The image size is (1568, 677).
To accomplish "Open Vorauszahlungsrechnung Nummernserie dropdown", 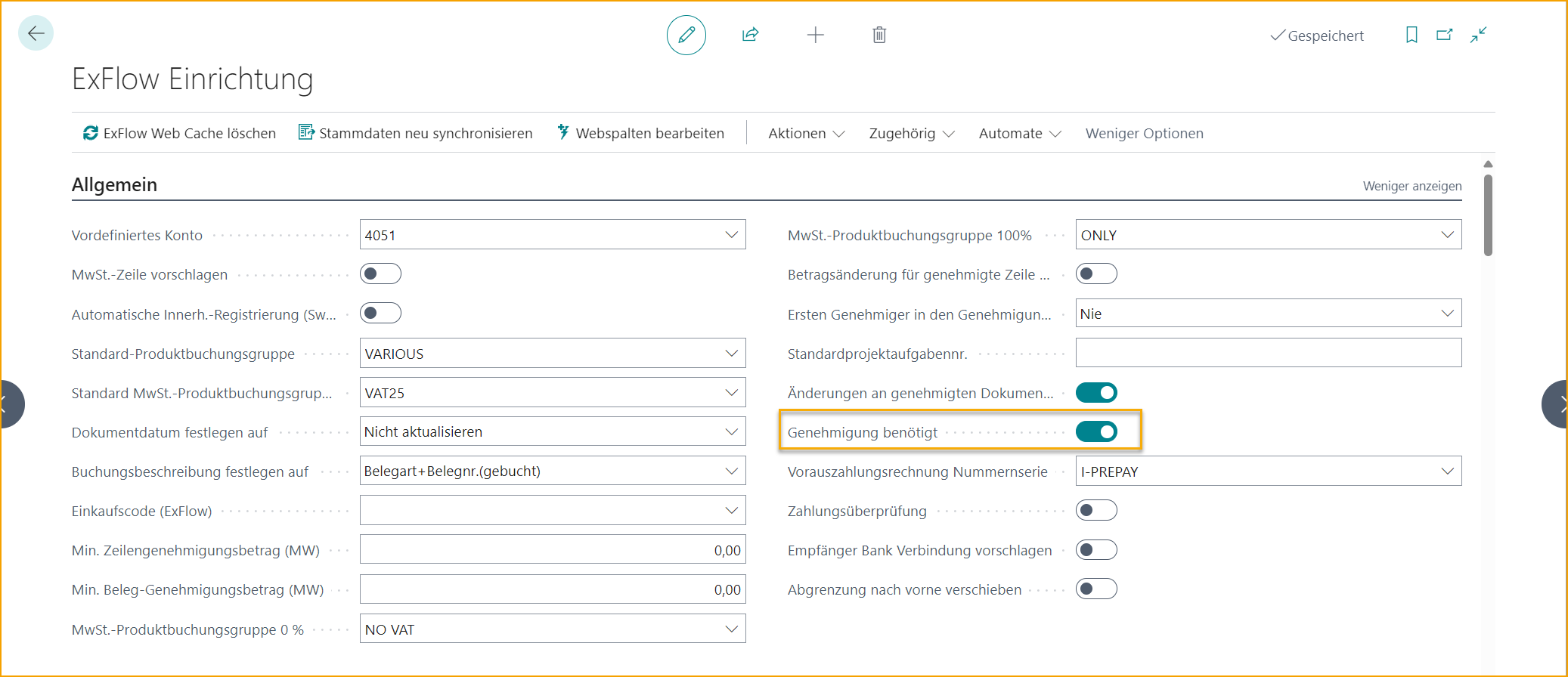I will click(x=1447, y=471).
